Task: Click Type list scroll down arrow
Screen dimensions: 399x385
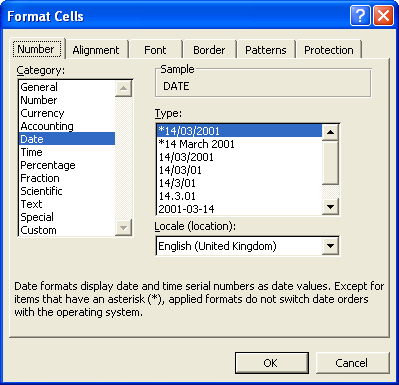Action: click(330, 207)
